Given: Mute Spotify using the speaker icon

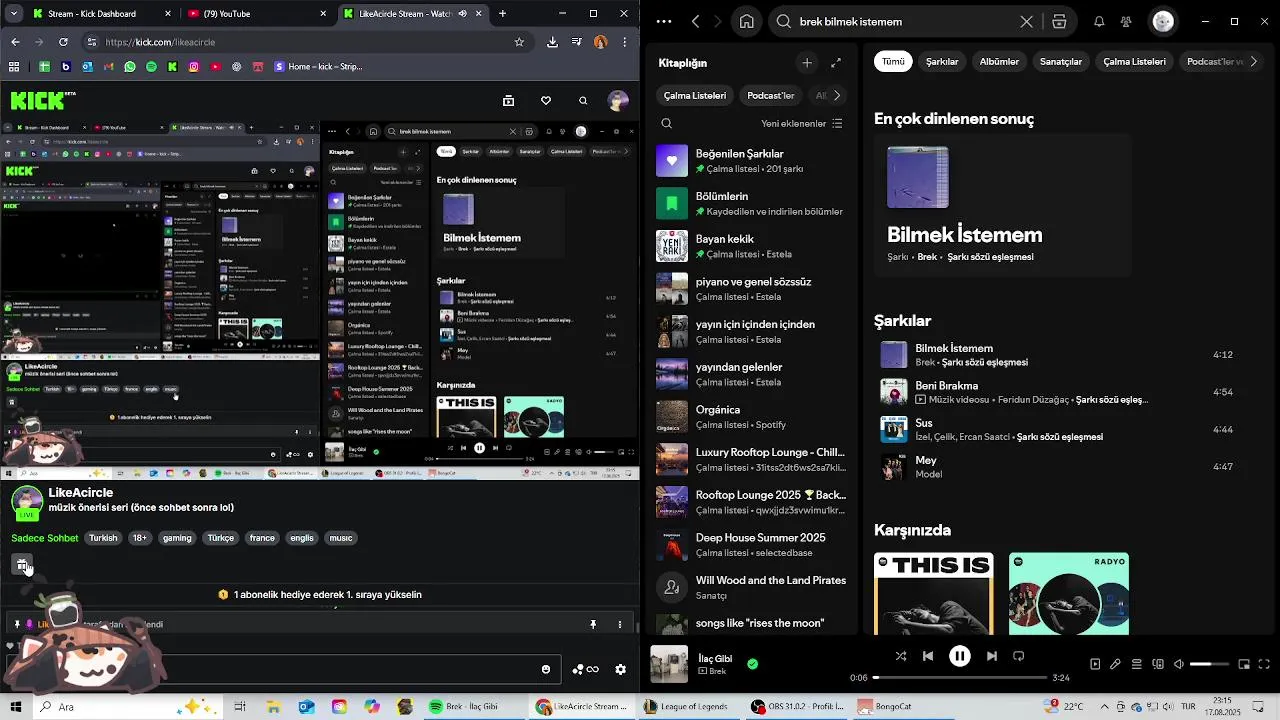Looking at the screenshot, I should pyautogui.click(x=1179, y=664).
